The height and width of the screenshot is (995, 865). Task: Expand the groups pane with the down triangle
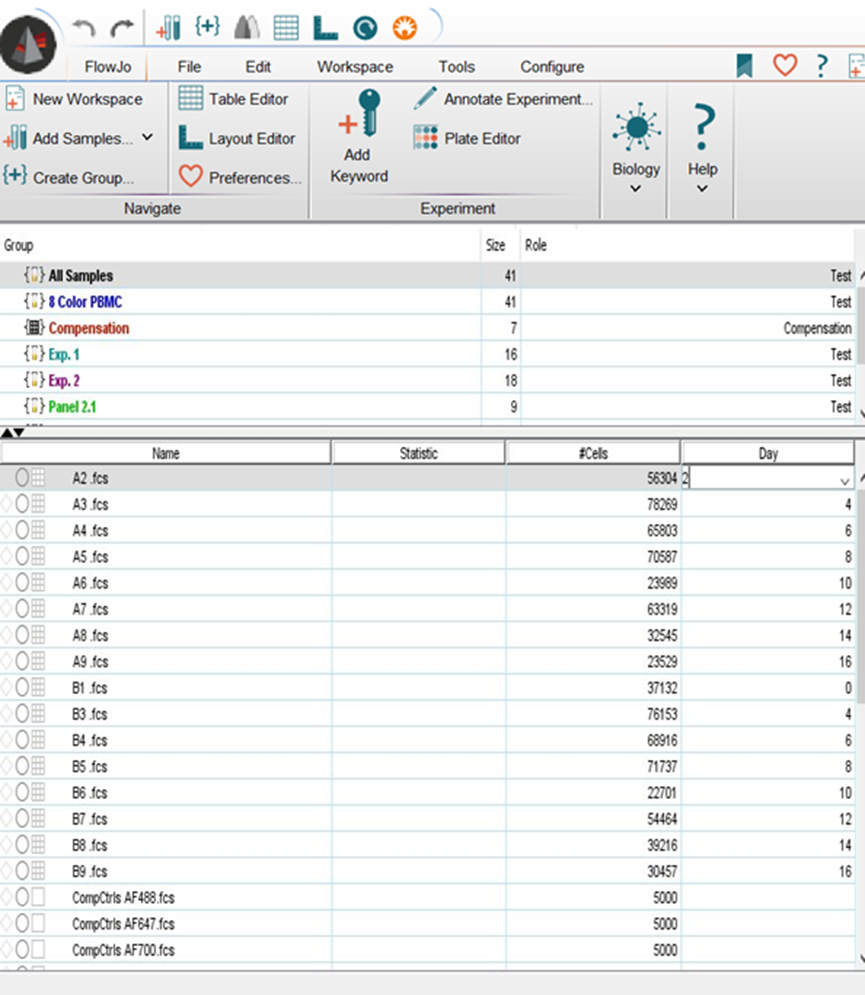point(19,432)
